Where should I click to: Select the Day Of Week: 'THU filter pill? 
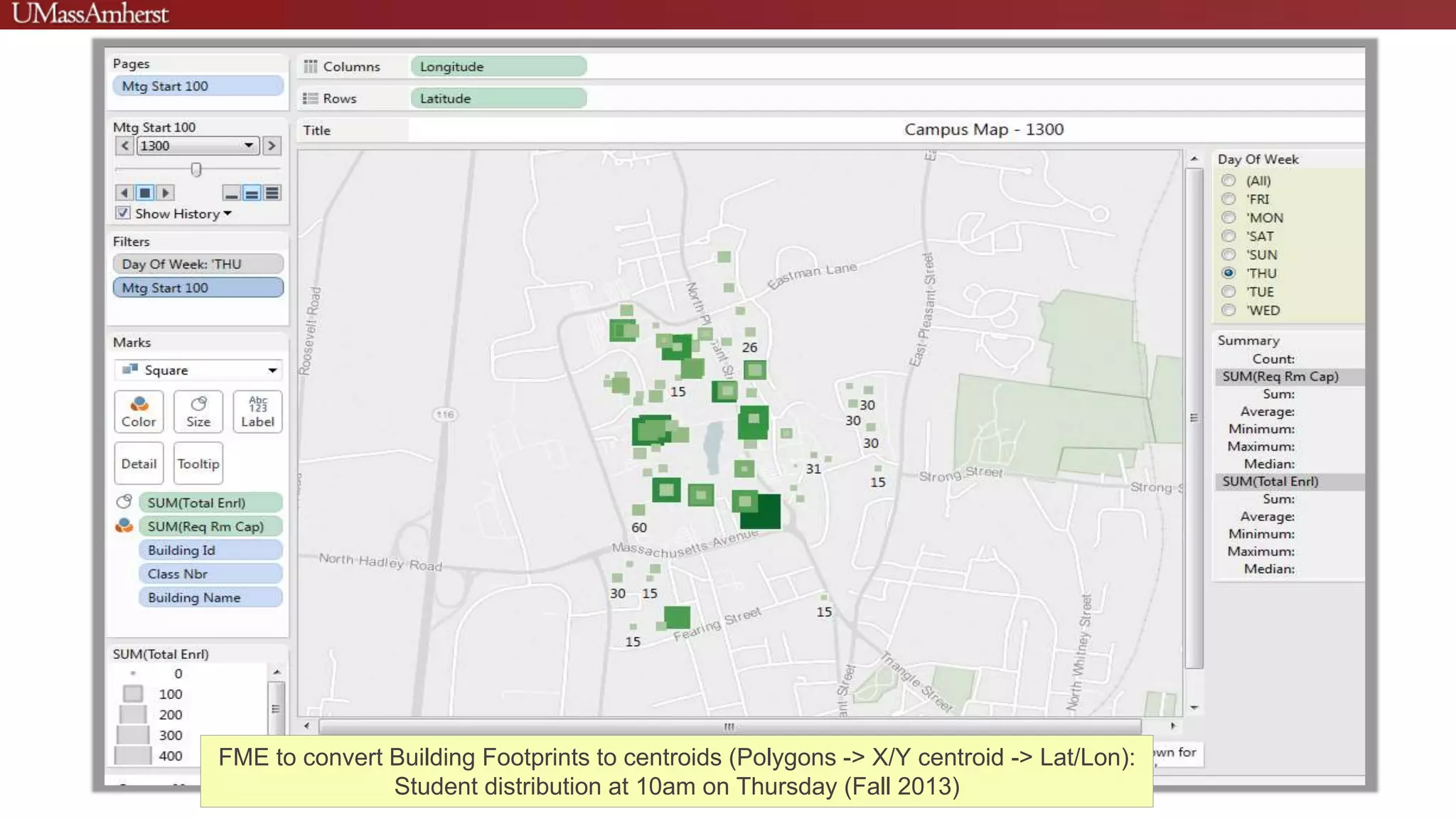[198, 264]
